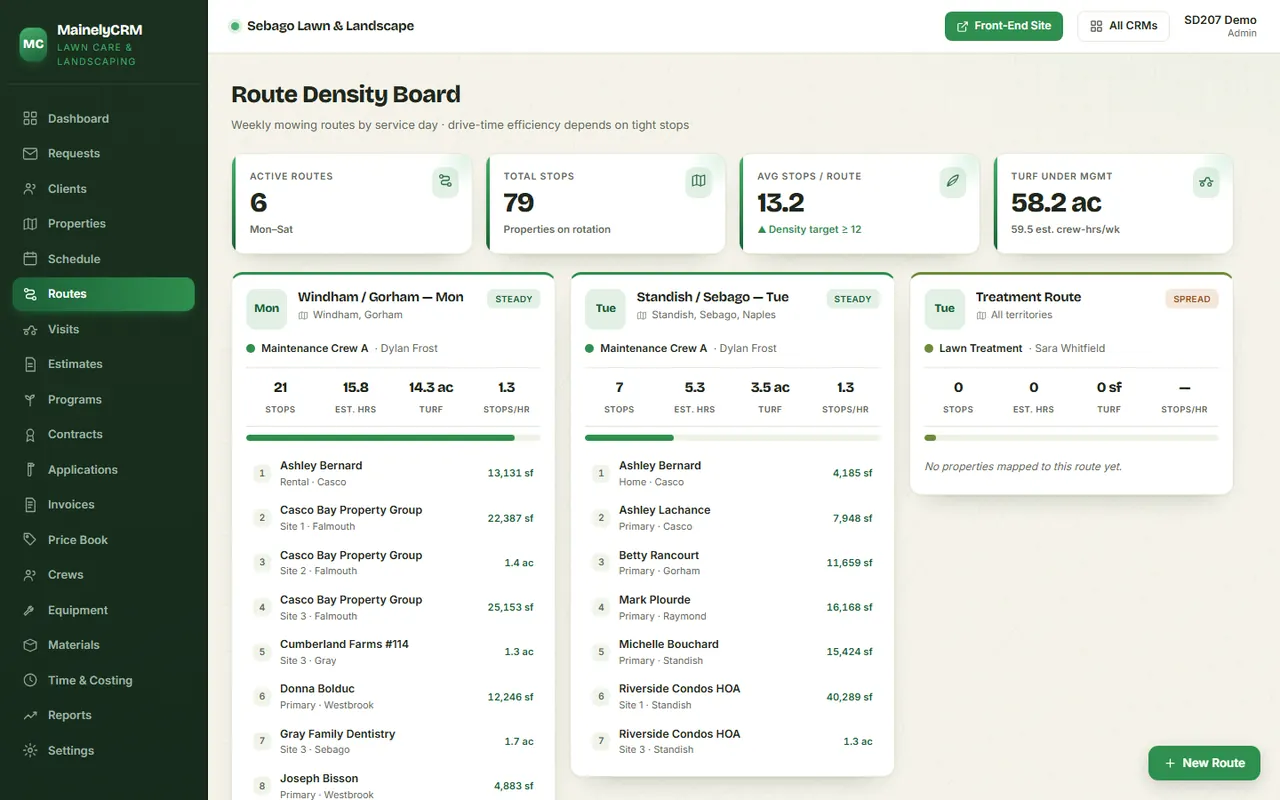Select the Cumberland Farms #114 stop
The width and height of the screenshot is (1280, 800).
tap(393, 652)
